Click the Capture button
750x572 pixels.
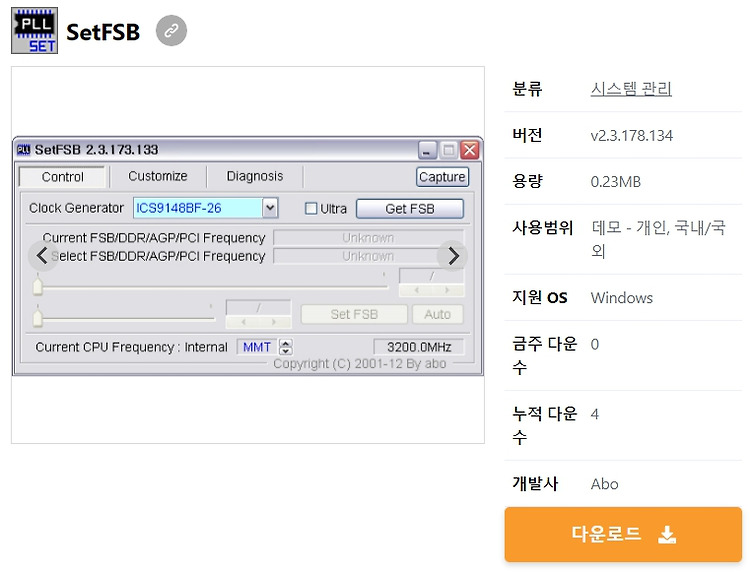tap(442, 177)
